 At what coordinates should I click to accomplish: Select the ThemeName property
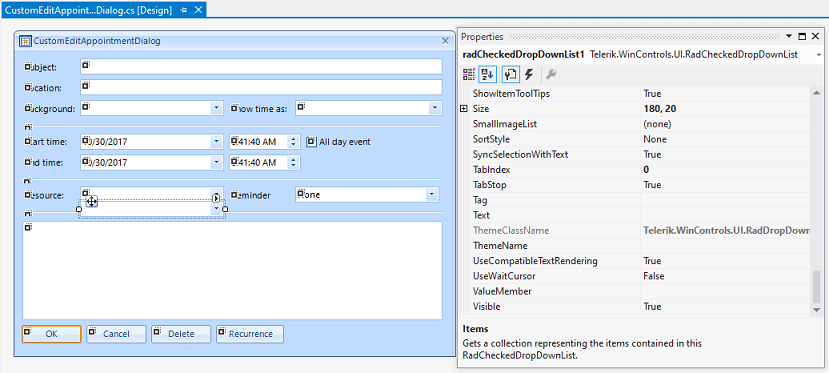pyautogui.click(x=500, y=246)
